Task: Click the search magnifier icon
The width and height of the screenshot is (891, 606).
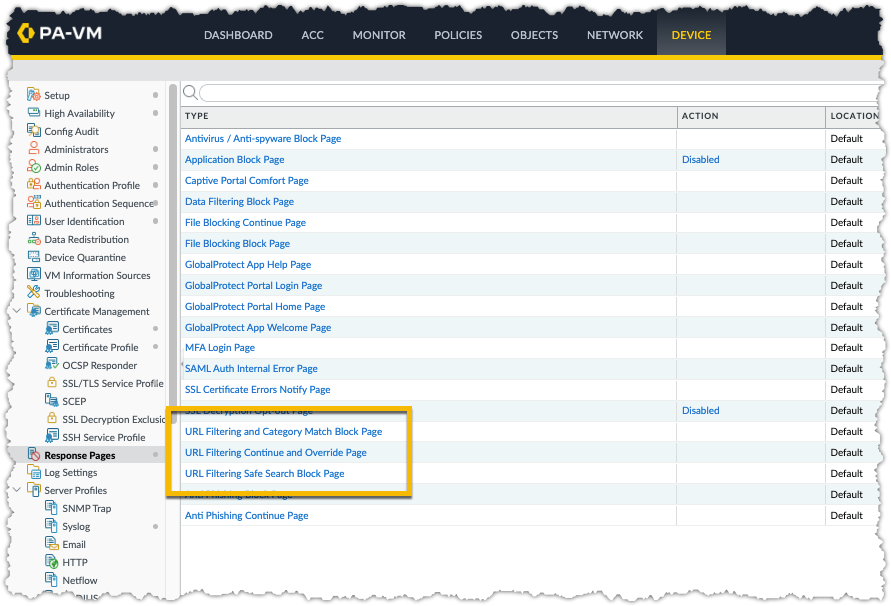Action: point(190,93)
